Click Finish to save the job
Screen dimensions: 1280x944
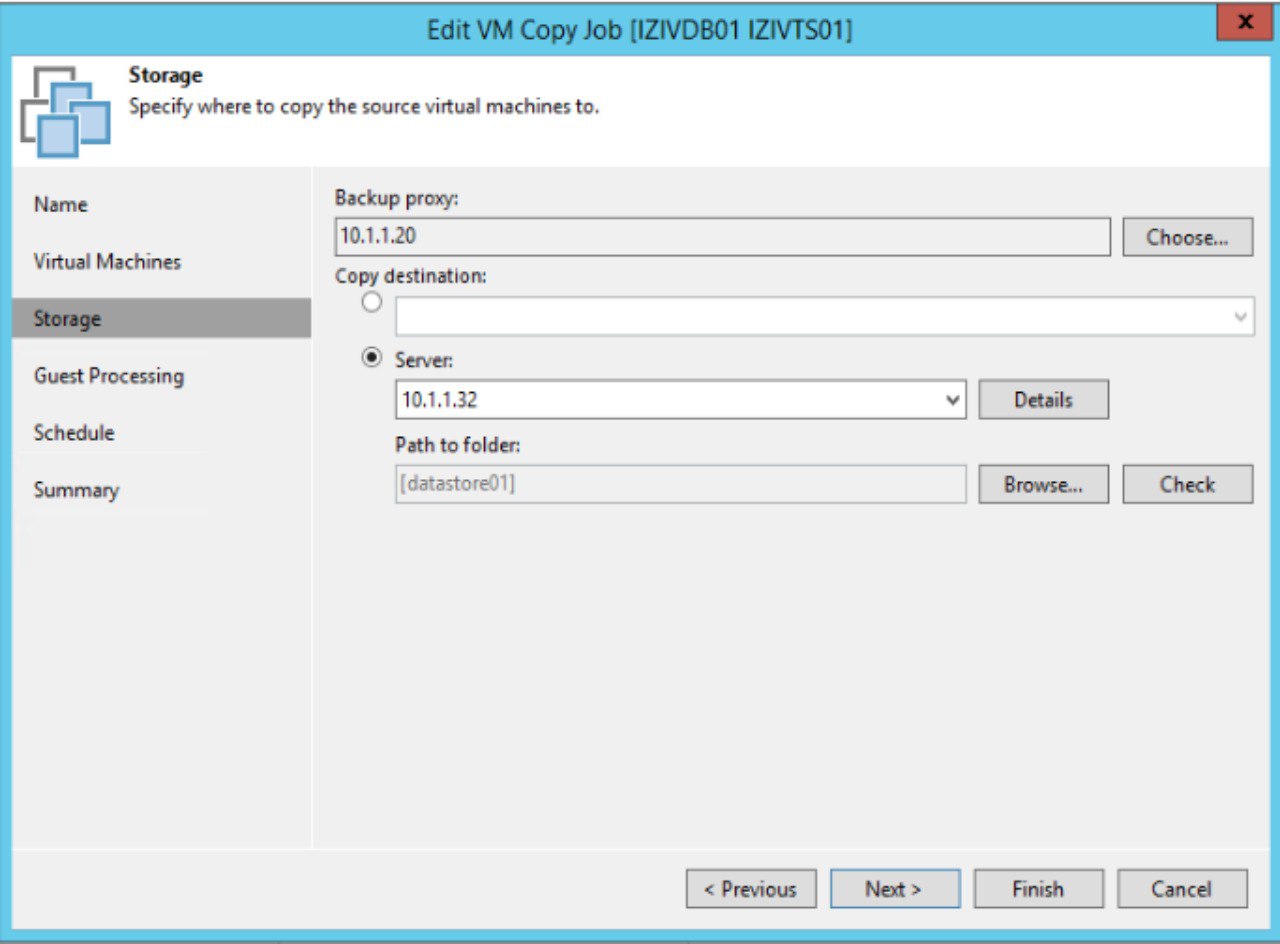1039,889
